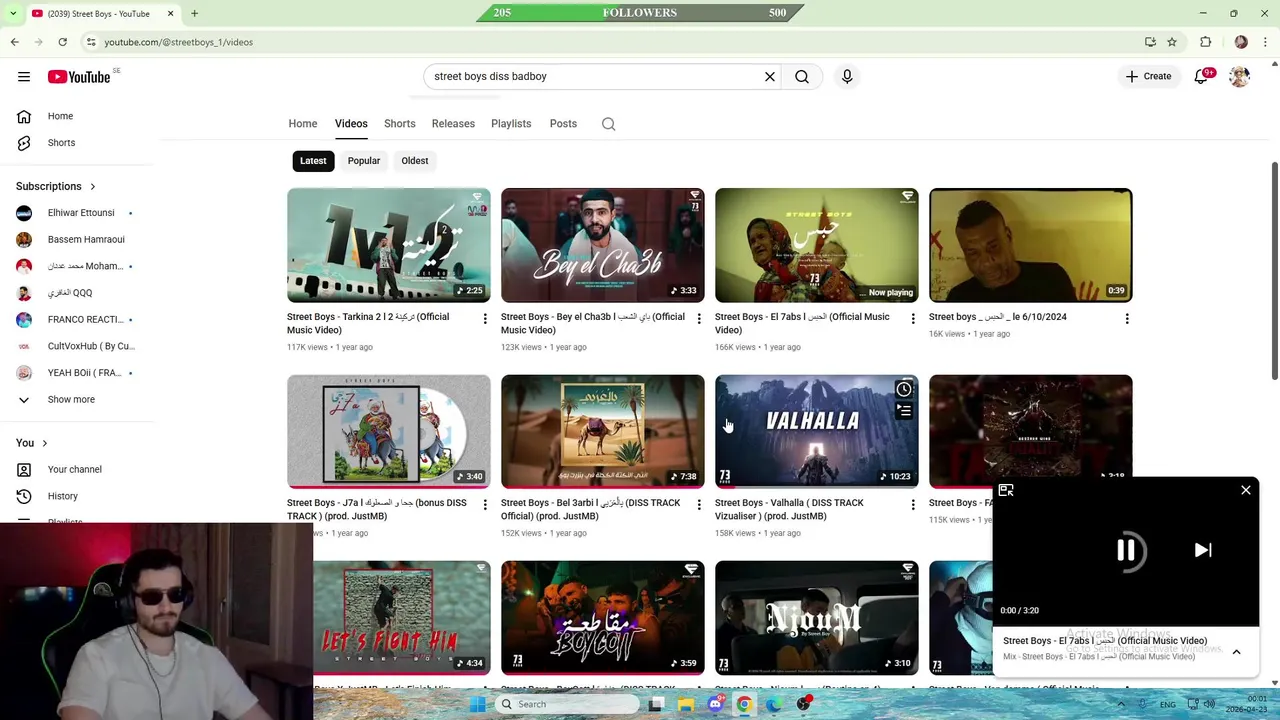
Task: Click the Create button
Action: click(1148, 76)
